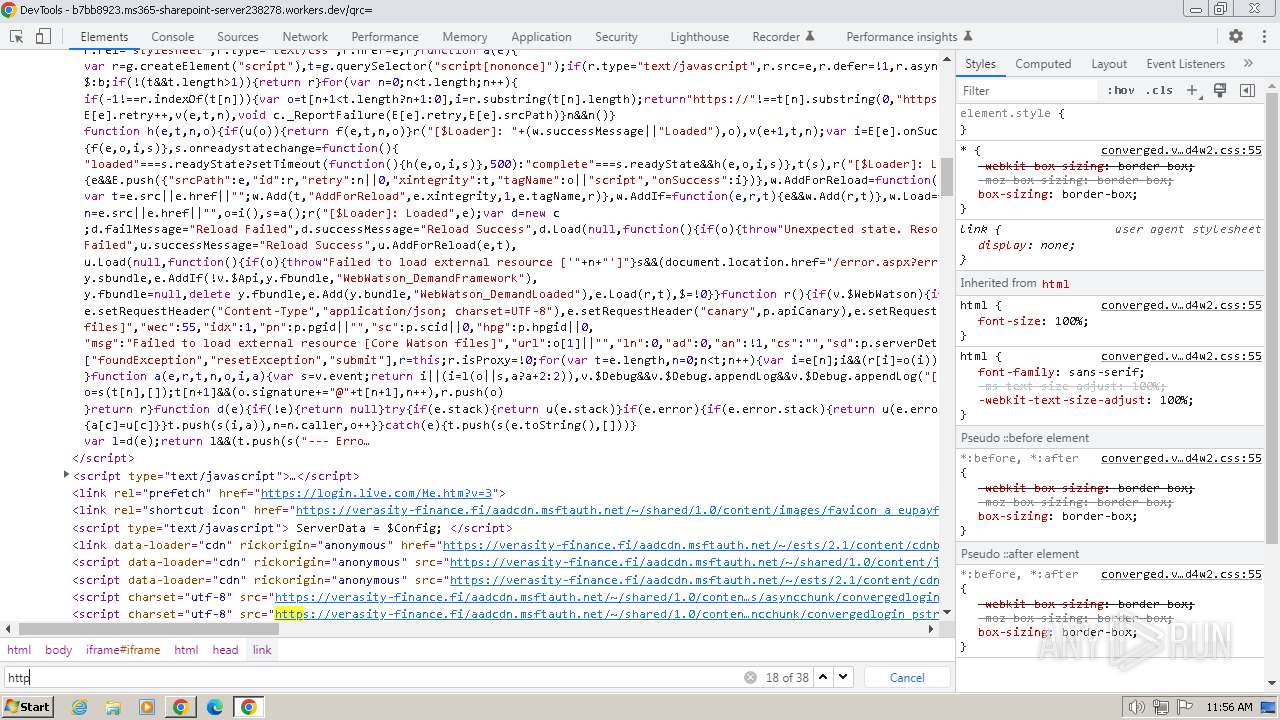The width and height of the screenshot is (1280, 720).
Task: Open the Recorder panel tab
Action: point(783,37)
